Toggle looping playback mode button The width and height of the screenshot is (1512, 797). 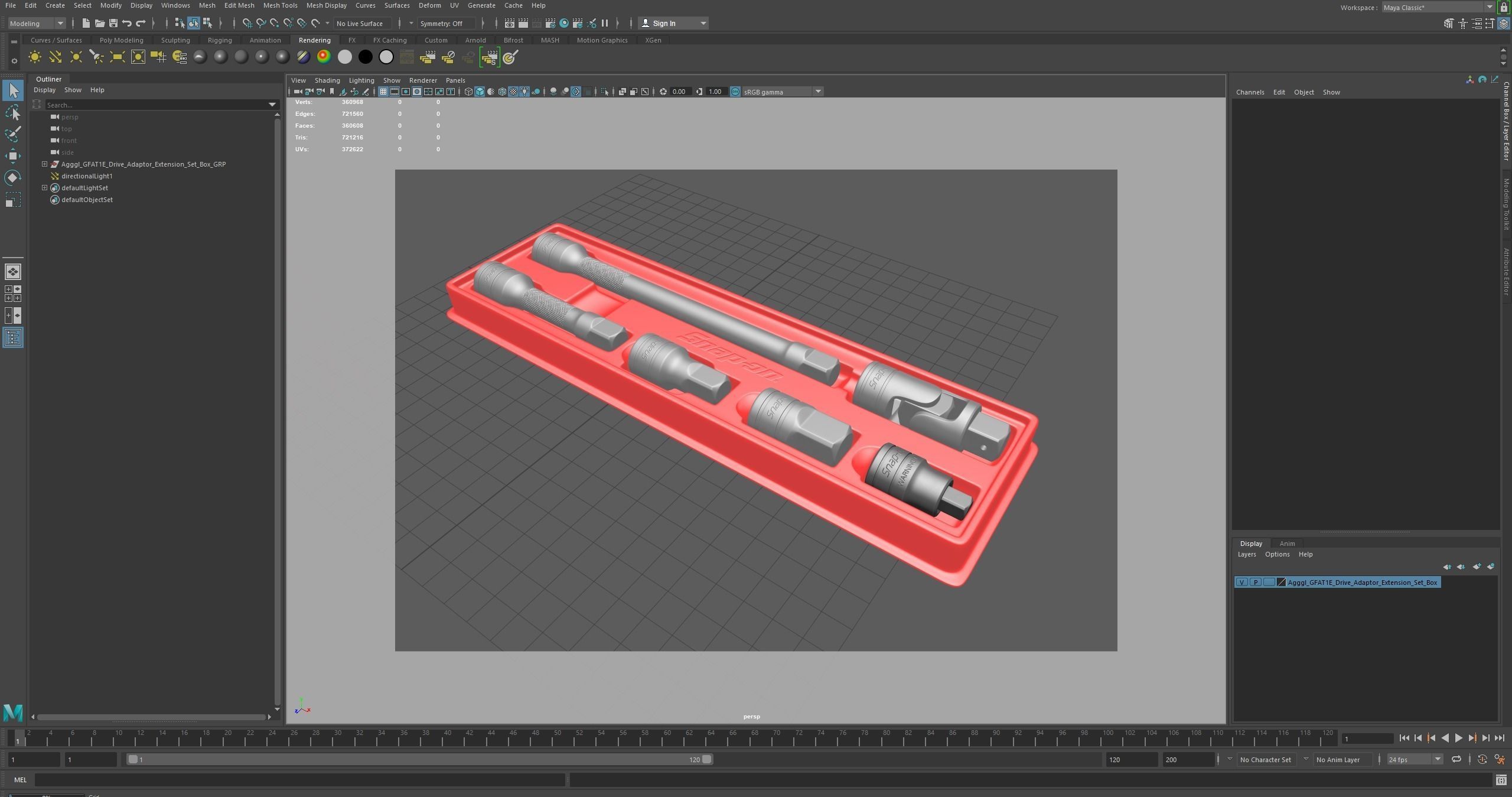(x=1456, y=759)
